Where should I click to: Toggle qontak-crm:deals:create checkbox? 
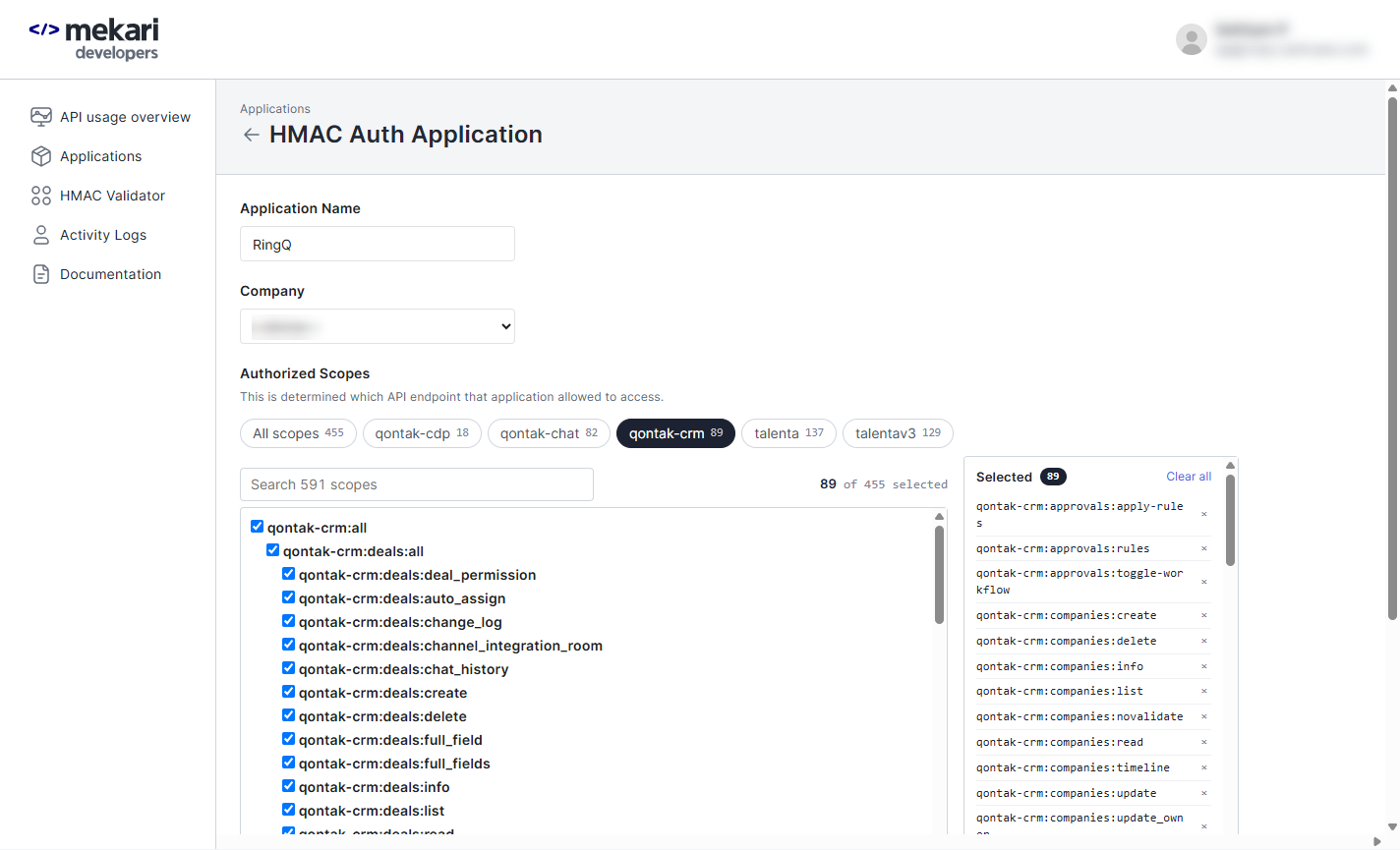pos(289,692)
